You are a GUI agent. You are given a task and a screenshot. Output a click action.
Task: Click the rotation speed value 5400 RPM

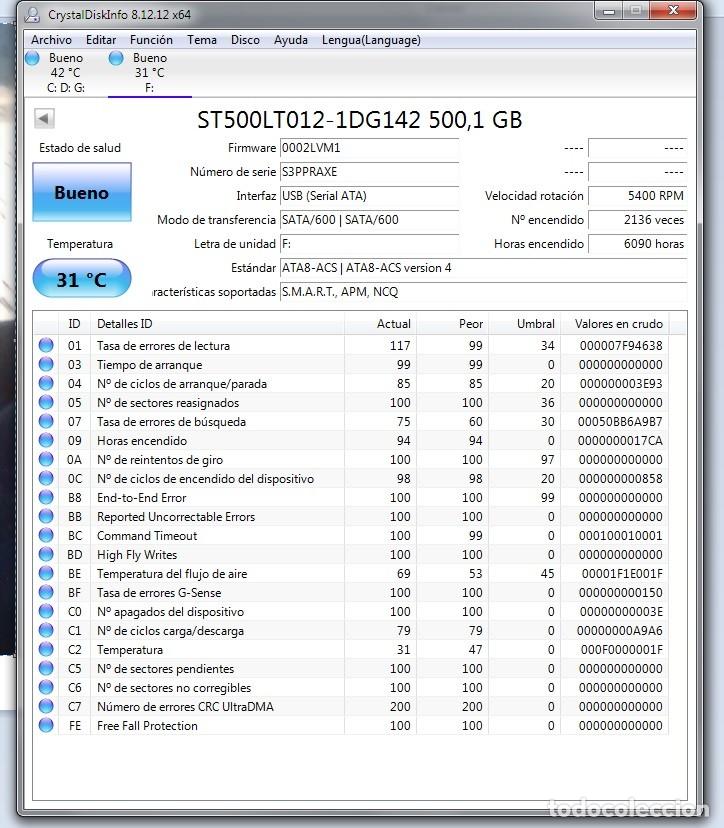[637, 196]
